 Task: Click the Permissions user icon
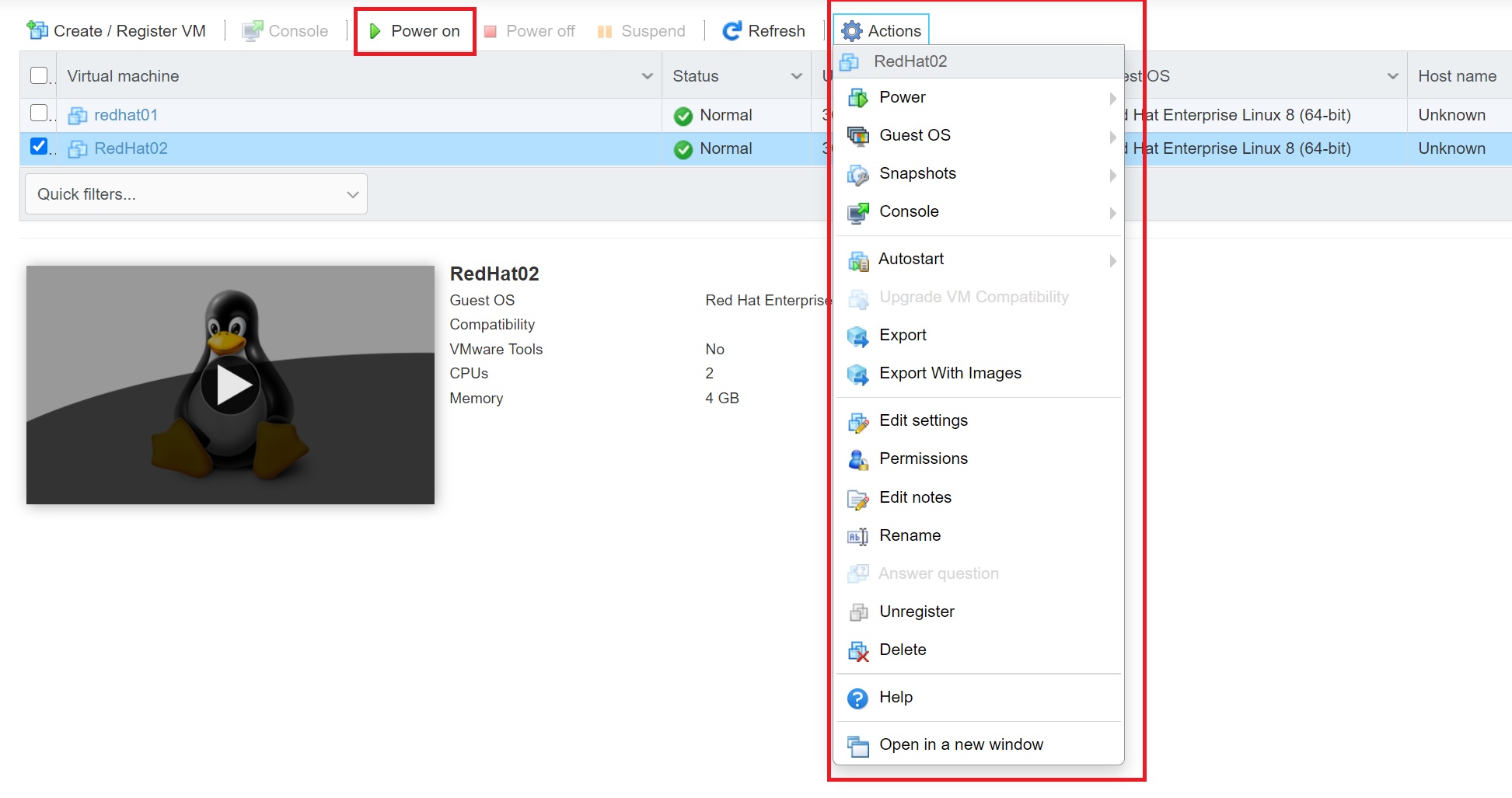tap(858, 459)
